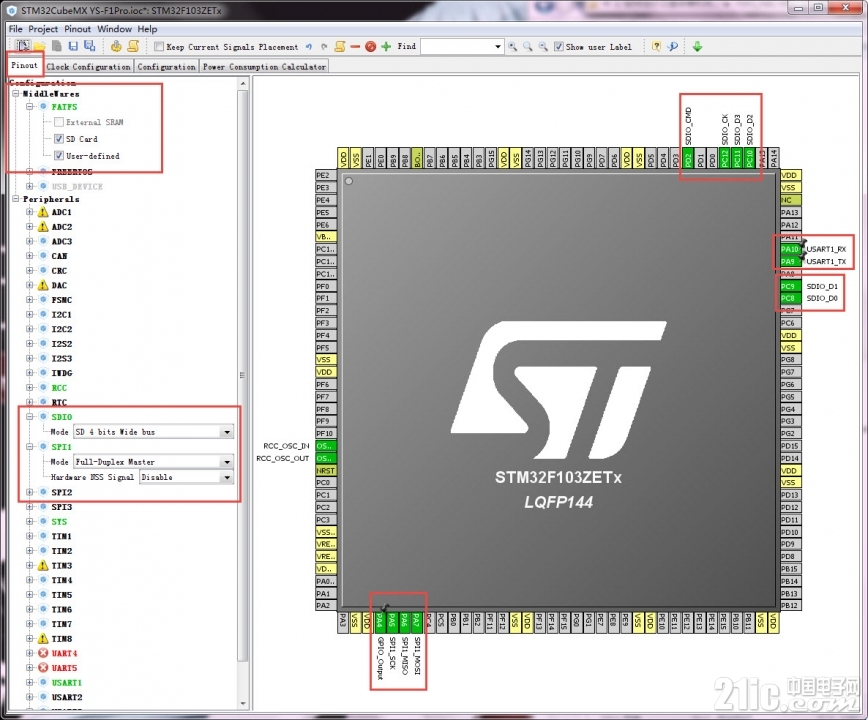
Task: Click the red minus icon in toolbar
Action: tap(355, 47)
